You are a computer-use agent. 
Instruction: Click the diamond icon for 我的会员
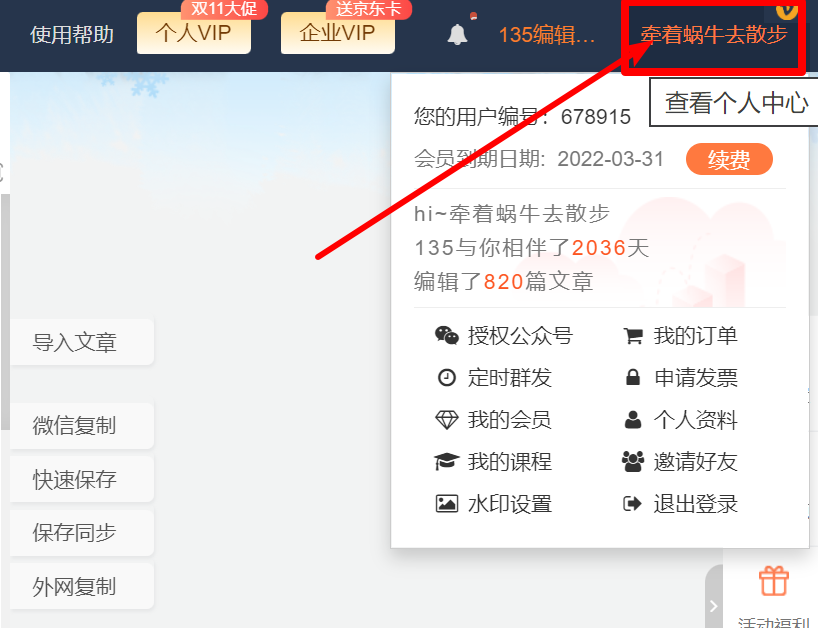pyautogui.click(x=447, y=420)
